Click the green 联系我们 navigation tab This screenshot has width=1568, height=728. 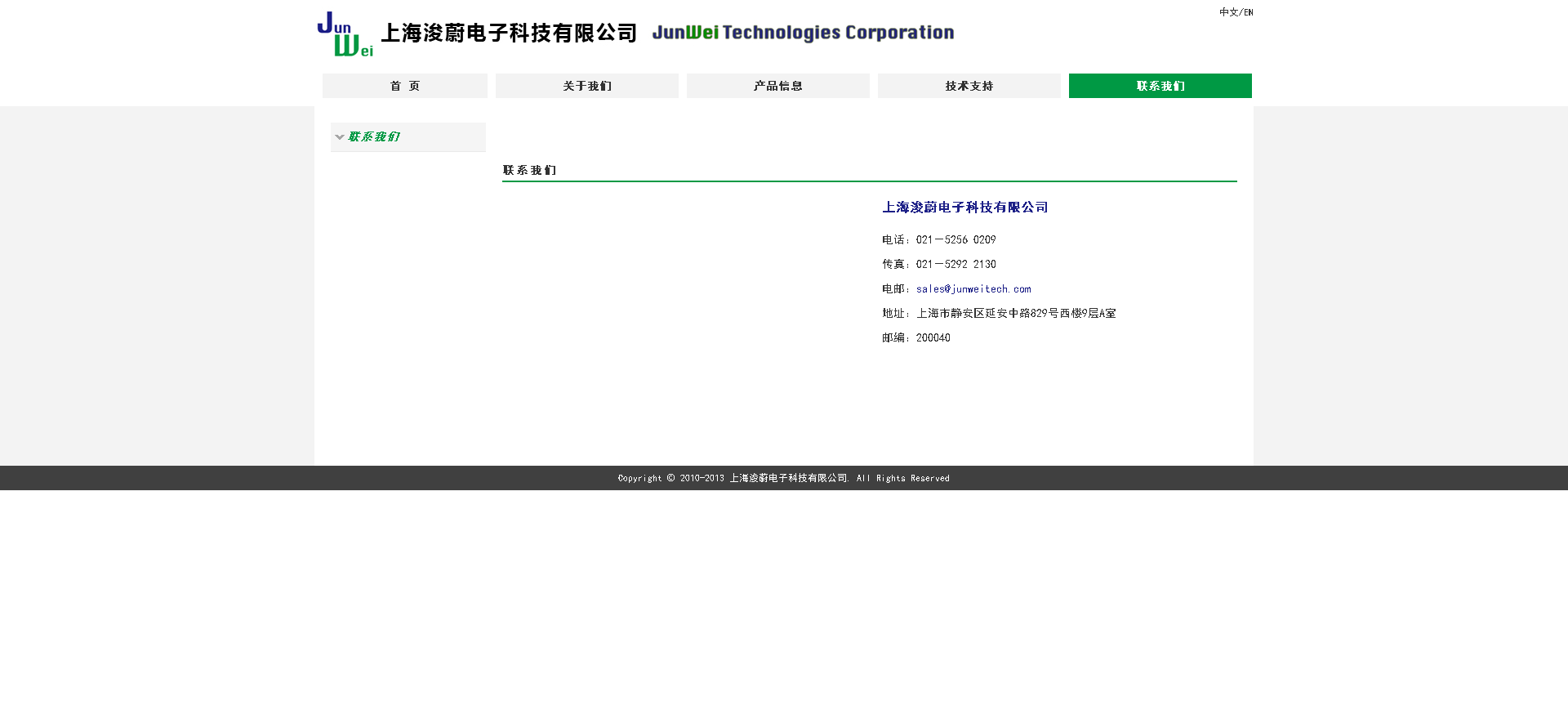click(1160, 86)
